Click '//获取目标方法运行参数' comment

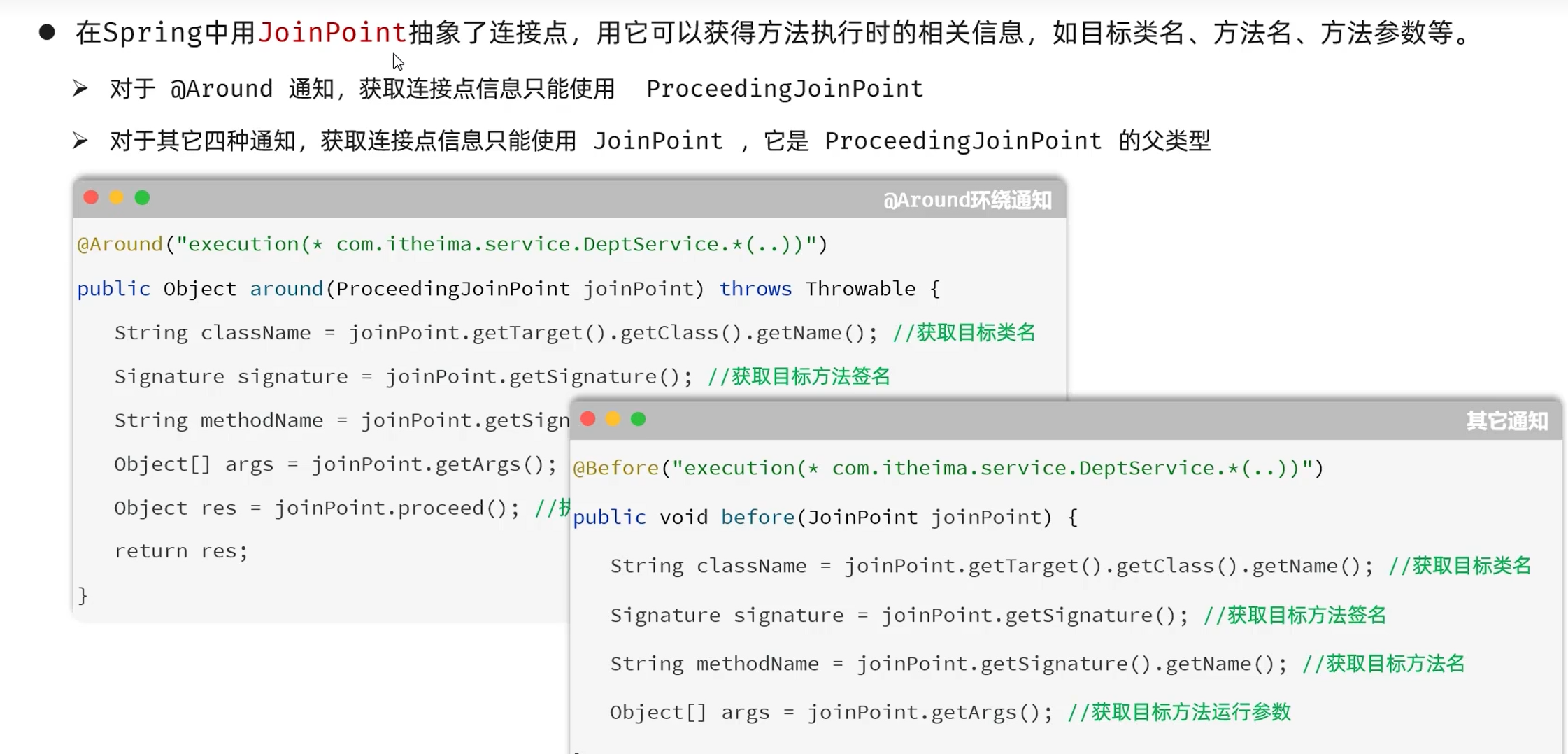point(1179,712)
